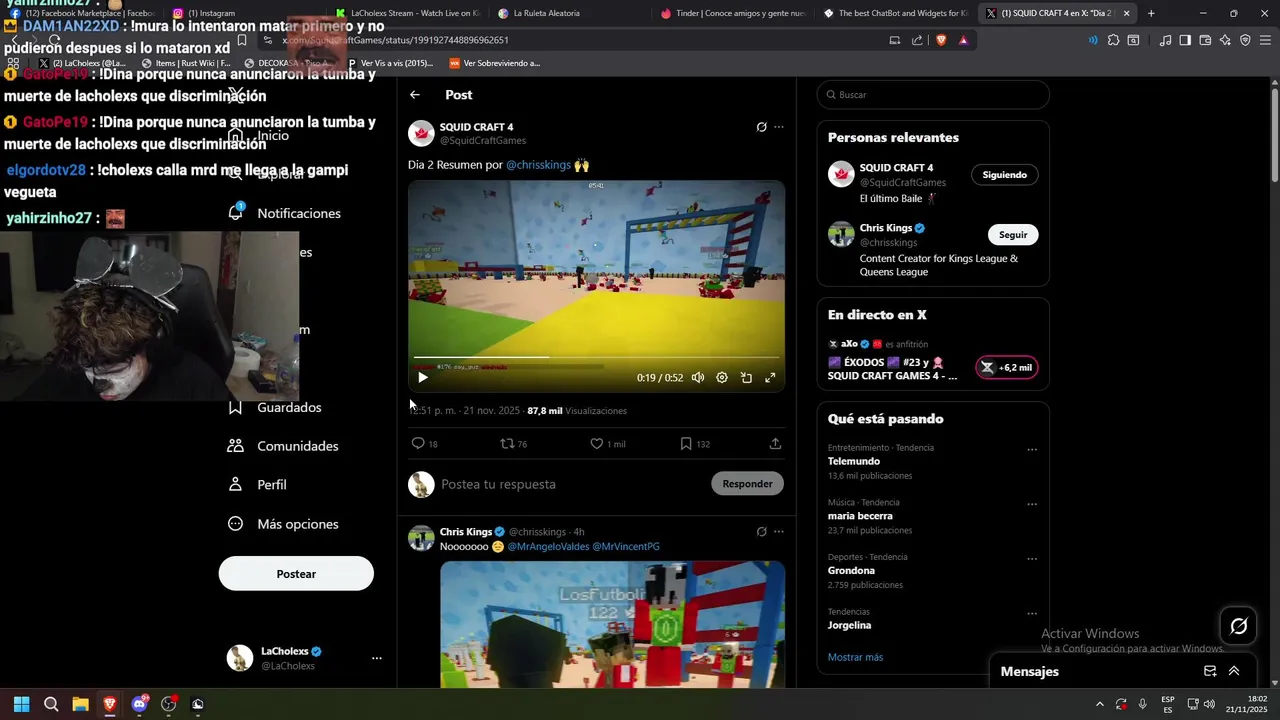The width and height of the screenshot is (1280, 720).
Task: Join the live space with +6,2 mil
Action: point(1006,368)
